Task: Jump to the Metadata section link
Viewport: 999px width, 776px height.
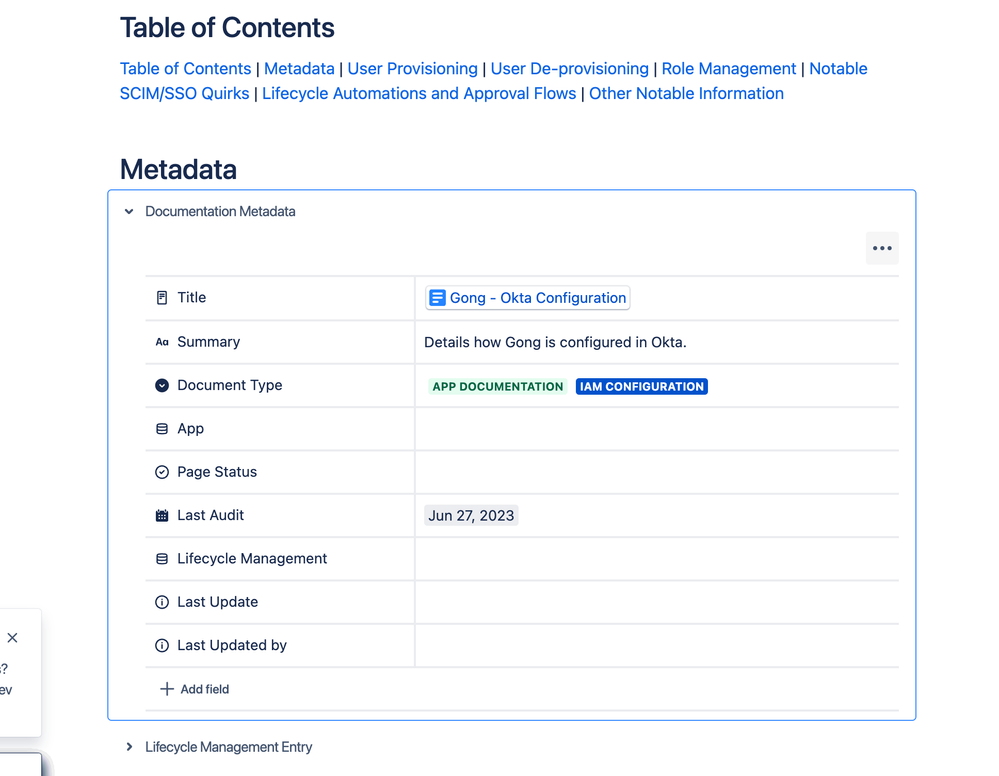Action: 299,69
